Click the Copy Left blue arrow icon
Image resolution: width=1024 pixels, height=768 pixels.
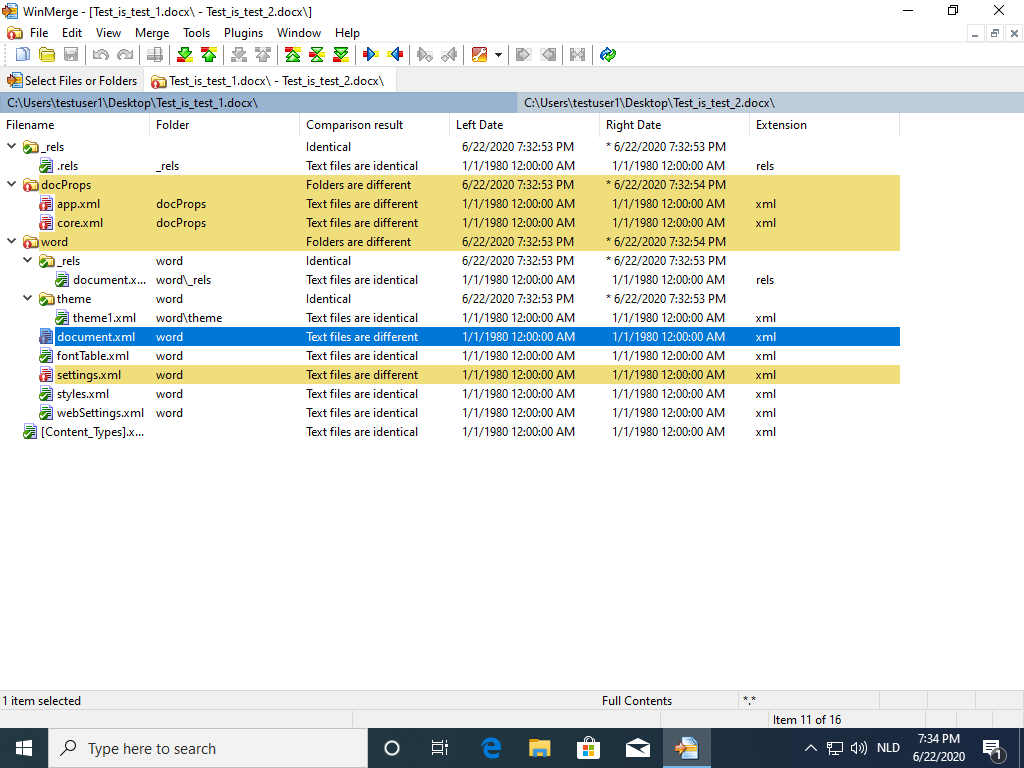tap(395, 55)
